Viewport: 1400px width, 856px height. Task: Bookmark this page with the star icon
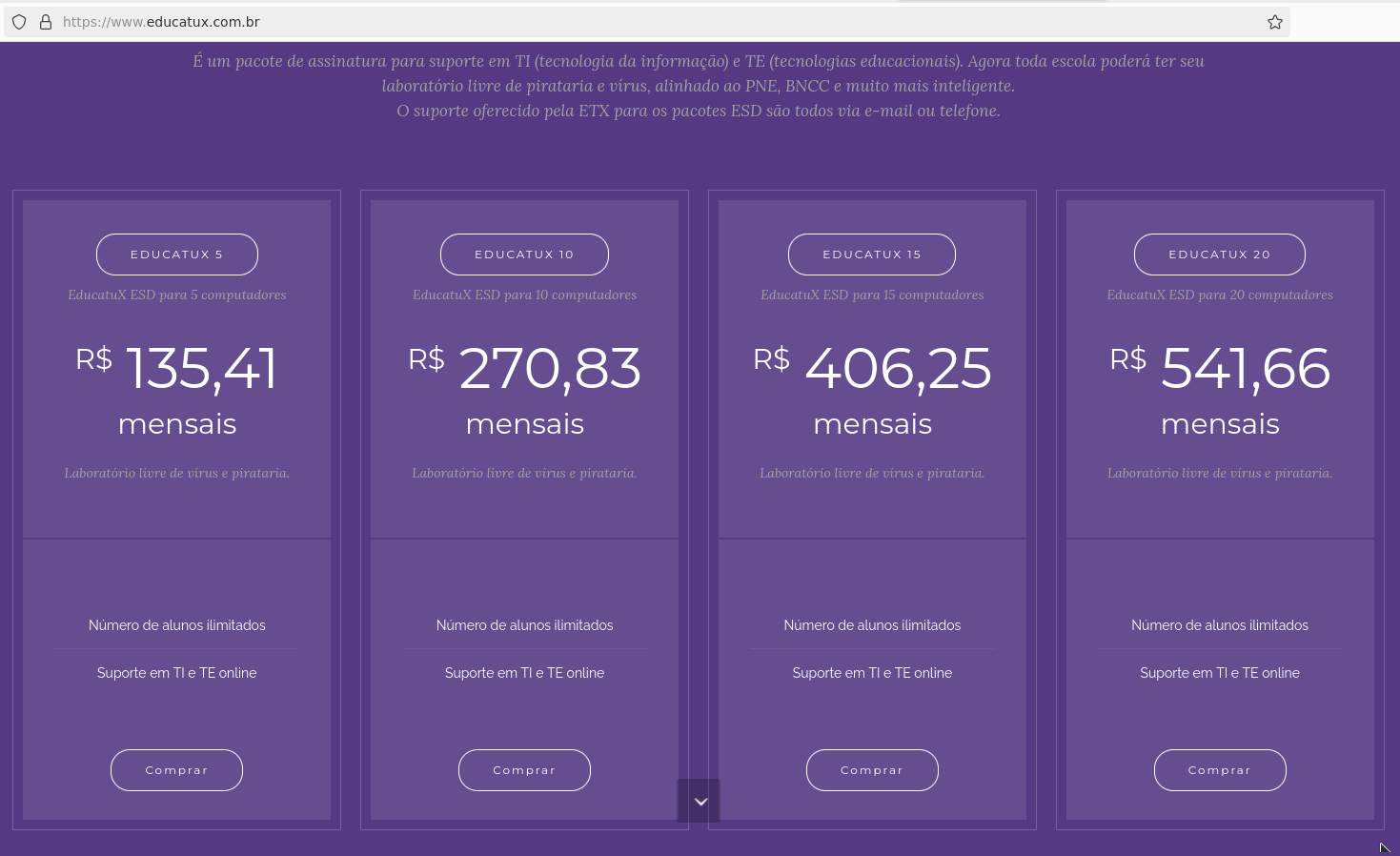(x=1275, y=22)
